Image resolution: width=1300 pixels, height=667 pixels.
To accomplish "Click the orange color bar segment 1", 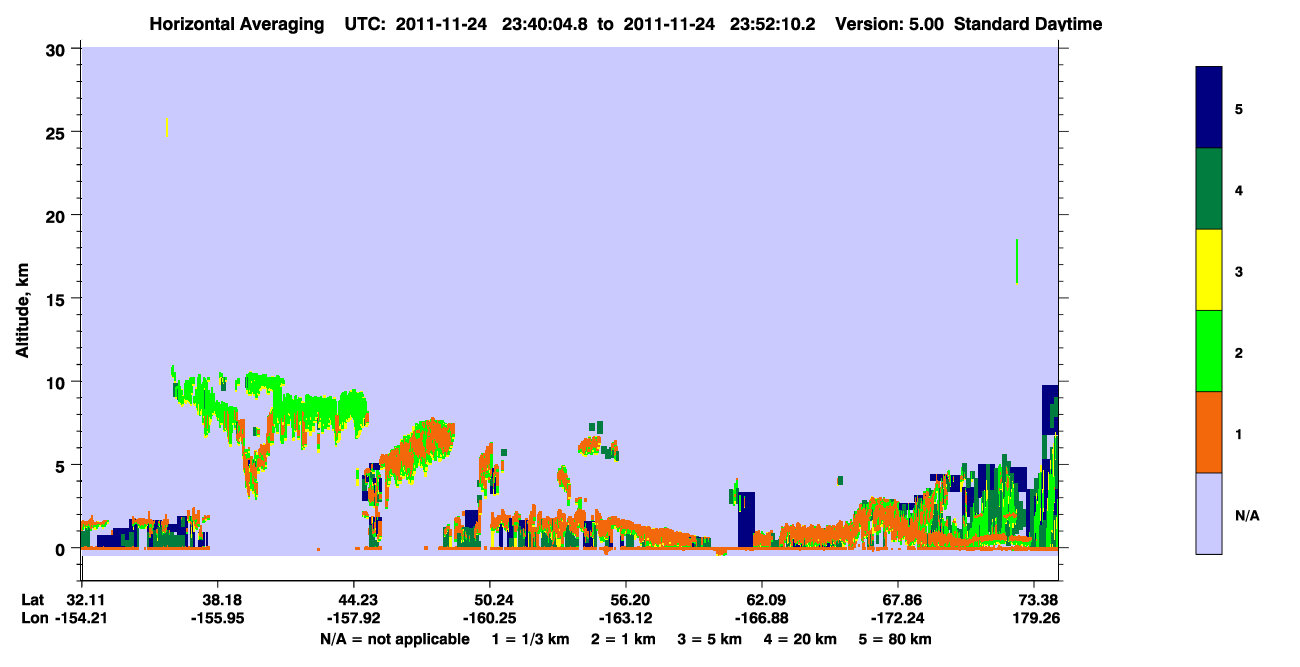I will tap(1209, 432).
